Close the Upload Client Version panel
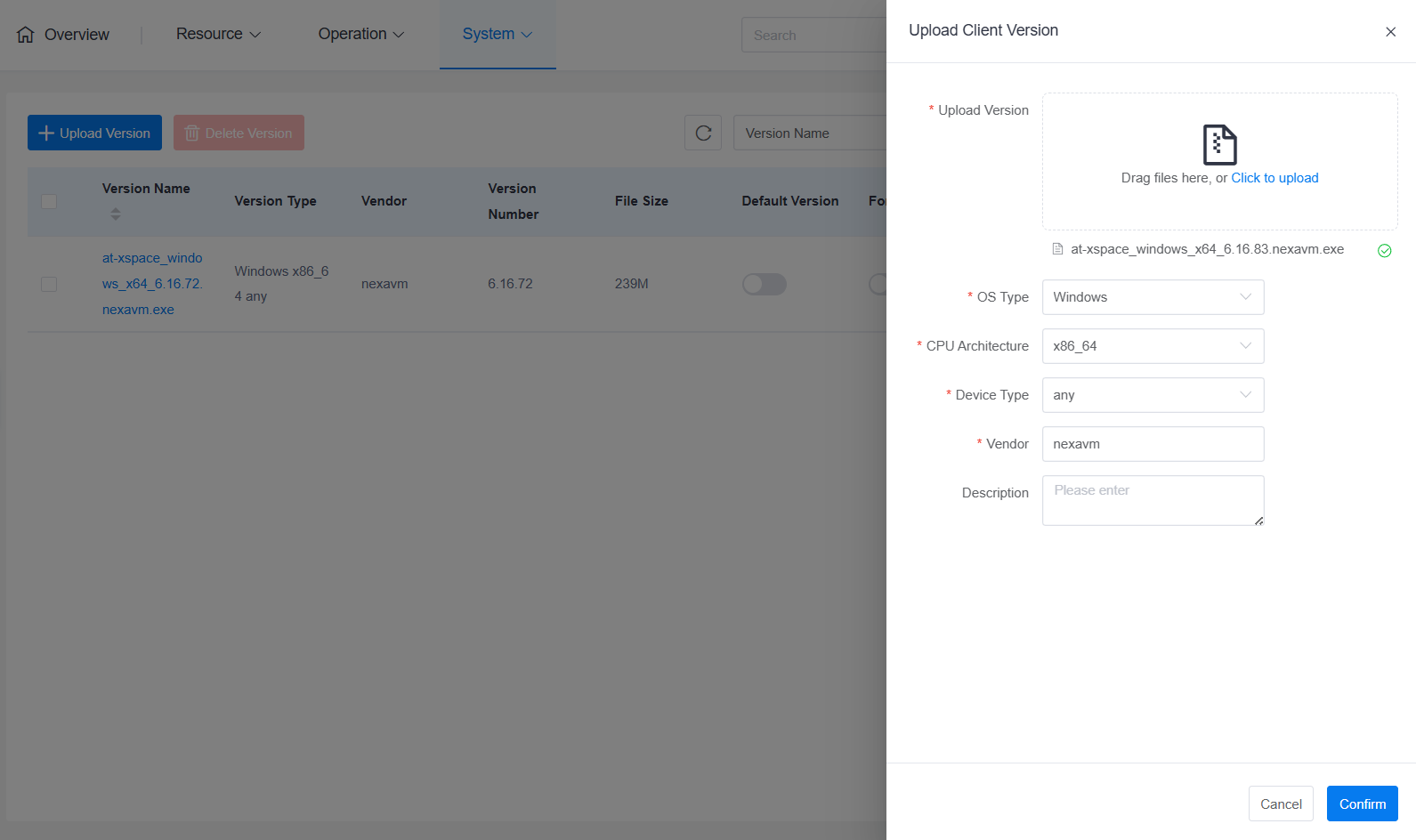The width and height of the screenshot is (1416, 840). pos(1390,32)
